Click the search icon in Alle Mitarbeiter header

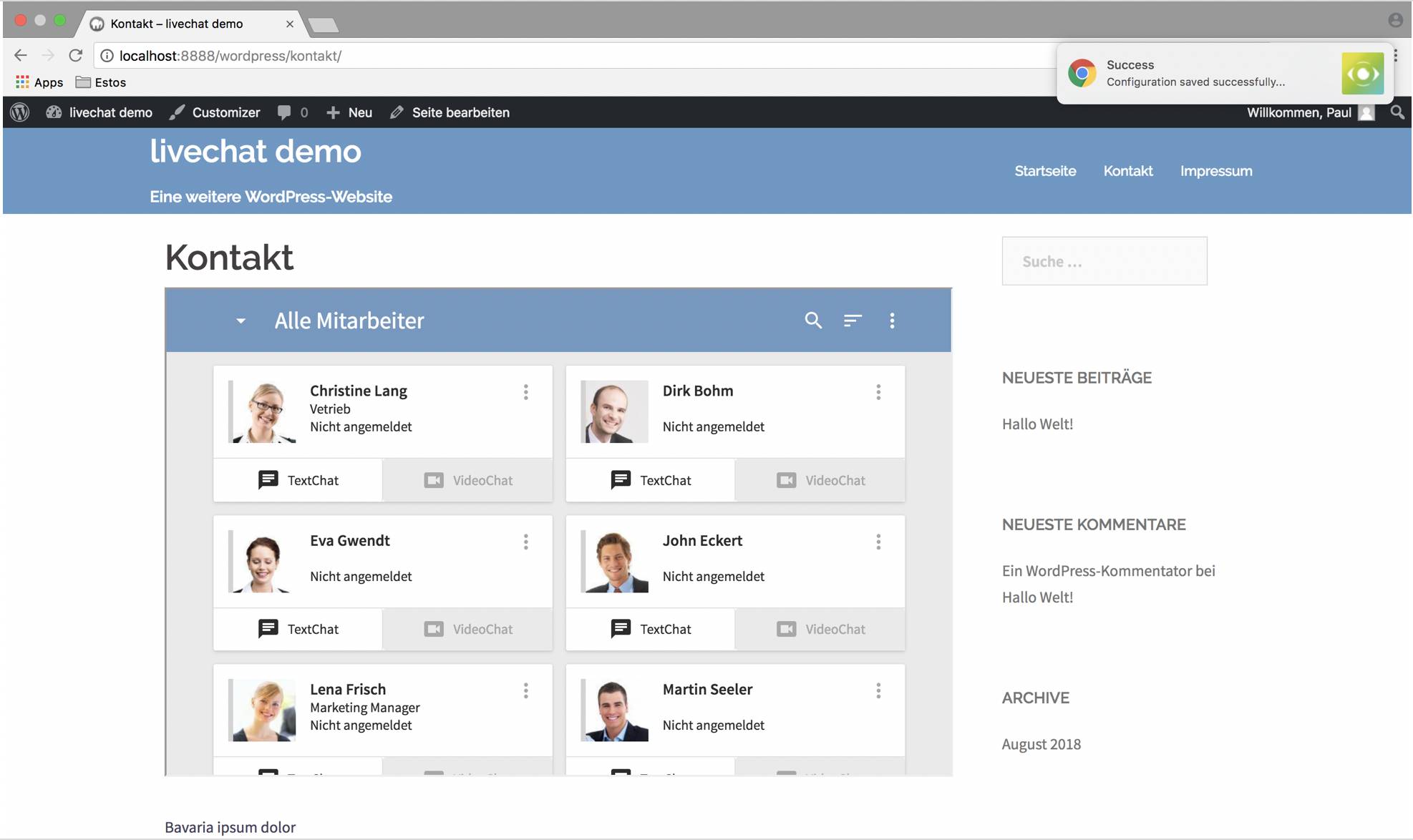tap(812, 321)
